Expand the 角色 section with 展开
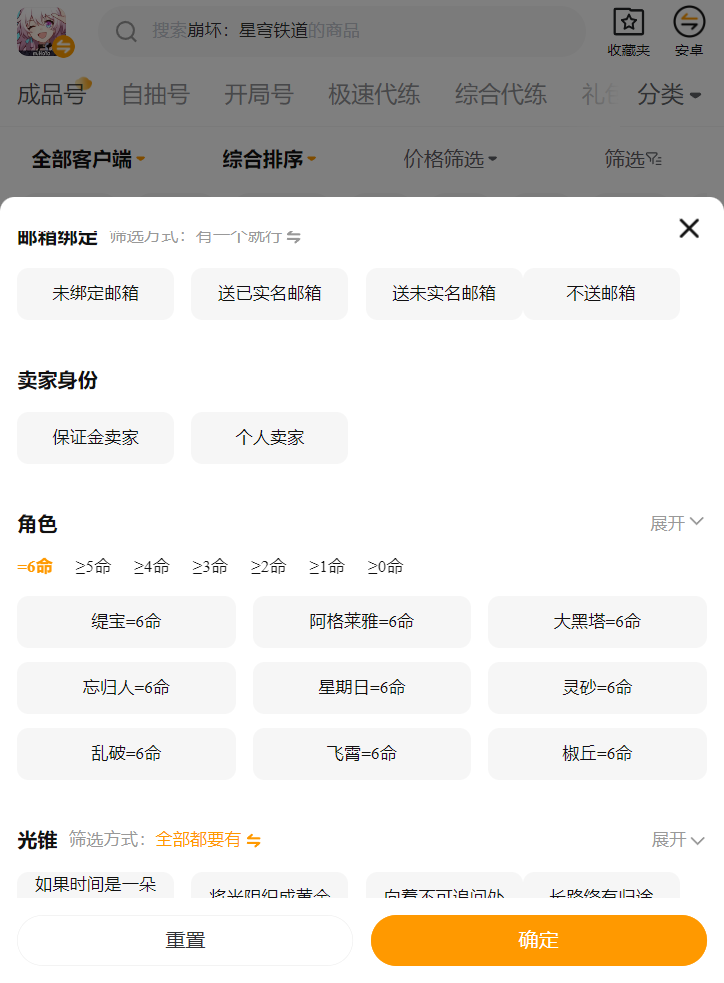The width and height of the screenshot is (724, 983). 677,523
